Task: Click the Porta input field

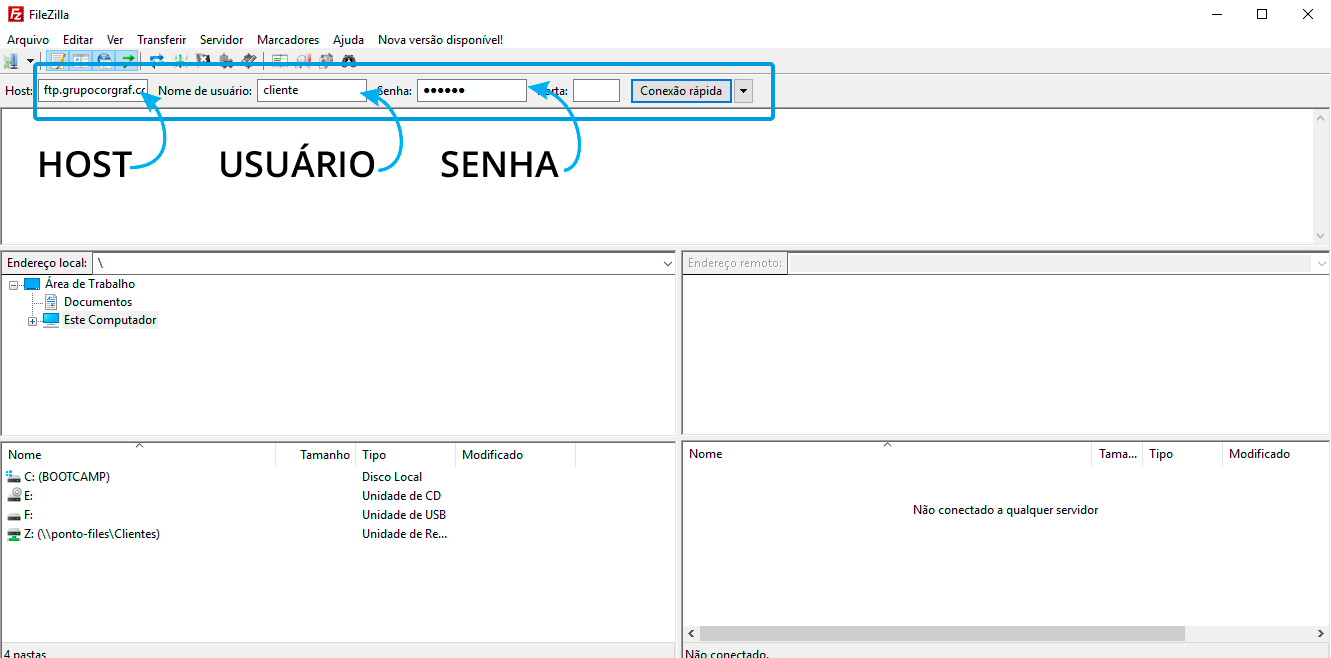Action: (x=596, y=90)
